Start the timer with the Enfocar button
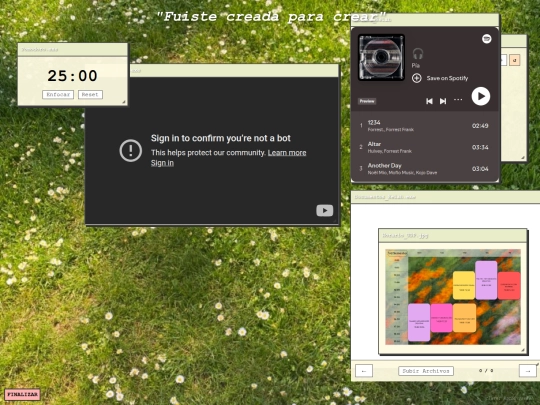The width and height of the screenshot is (540, 405). 58,94
